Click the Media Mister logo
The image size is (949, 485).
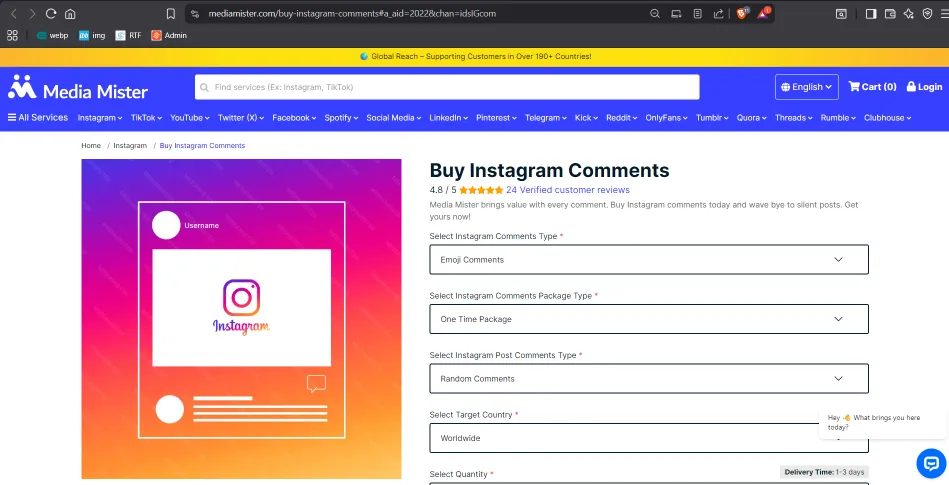pyautogui.click(x=77, y=88)
